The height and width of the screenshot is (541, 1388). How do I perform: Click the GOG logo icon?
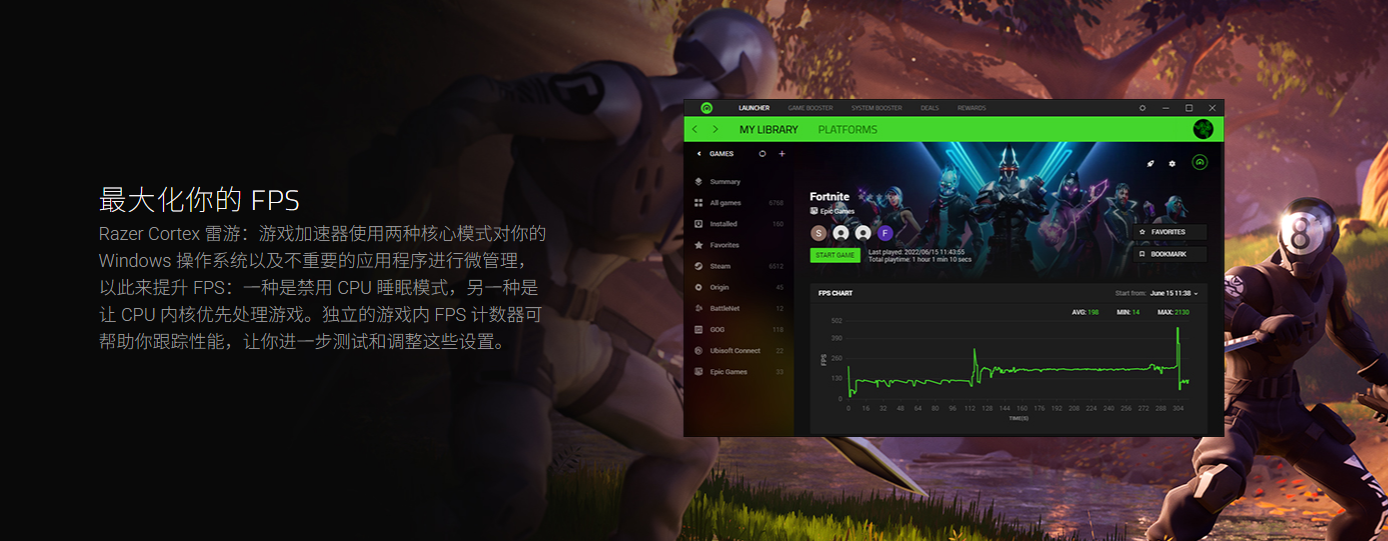698,329
